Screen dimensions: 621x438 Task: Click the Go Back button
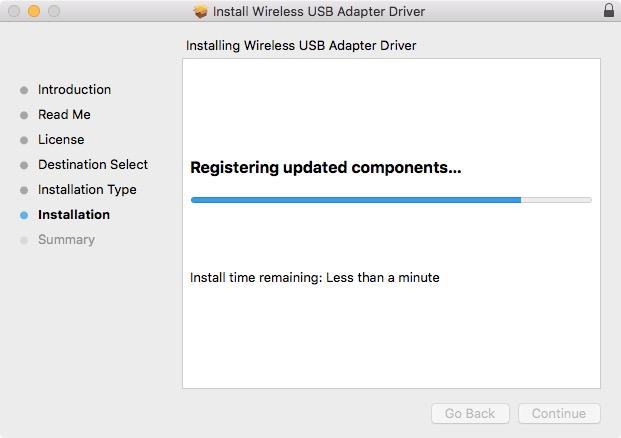pyautogui.click(x=470, y=413)
